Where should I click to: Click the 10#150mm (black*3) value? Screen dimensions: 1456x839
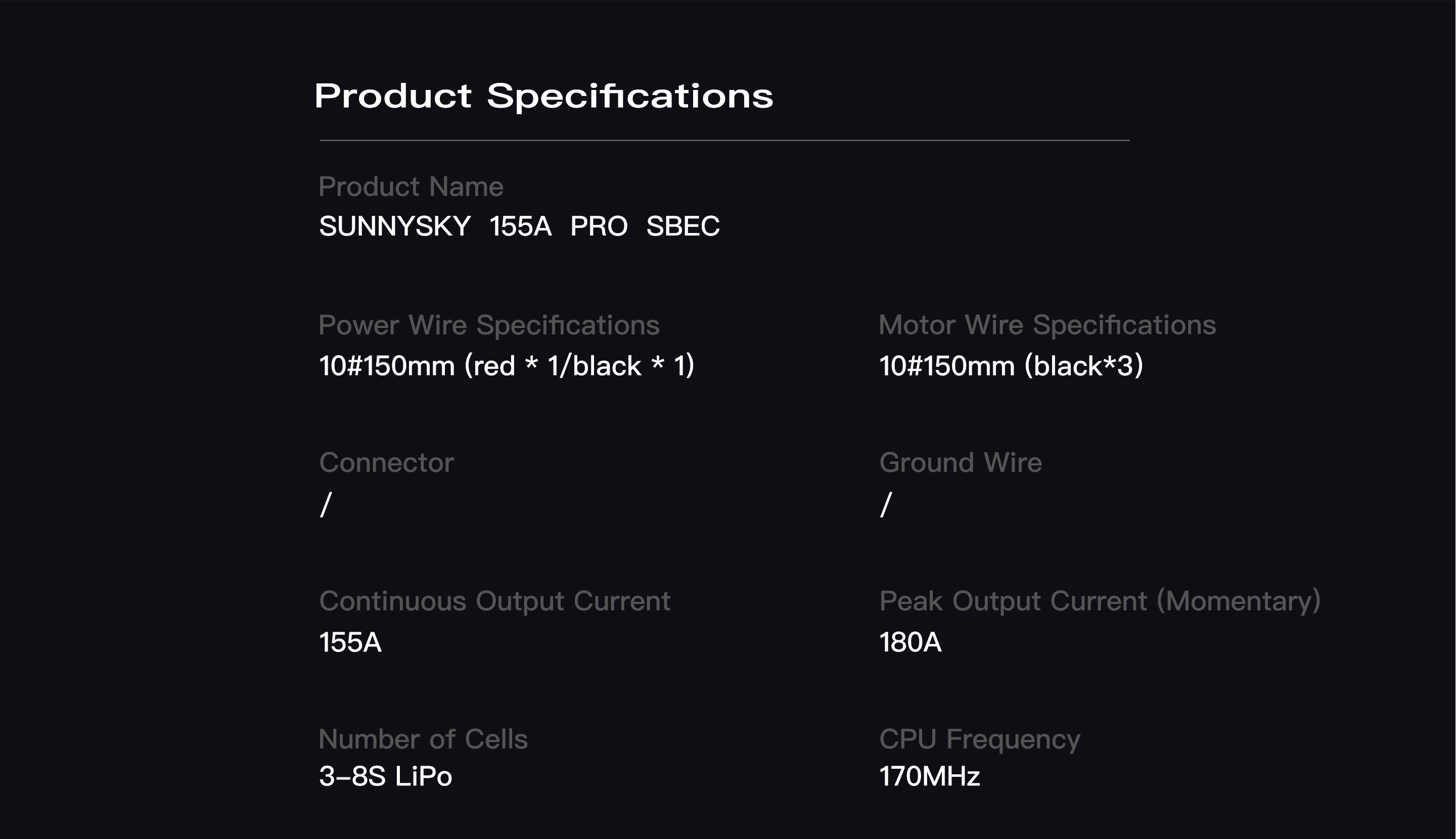point(1011,366)
